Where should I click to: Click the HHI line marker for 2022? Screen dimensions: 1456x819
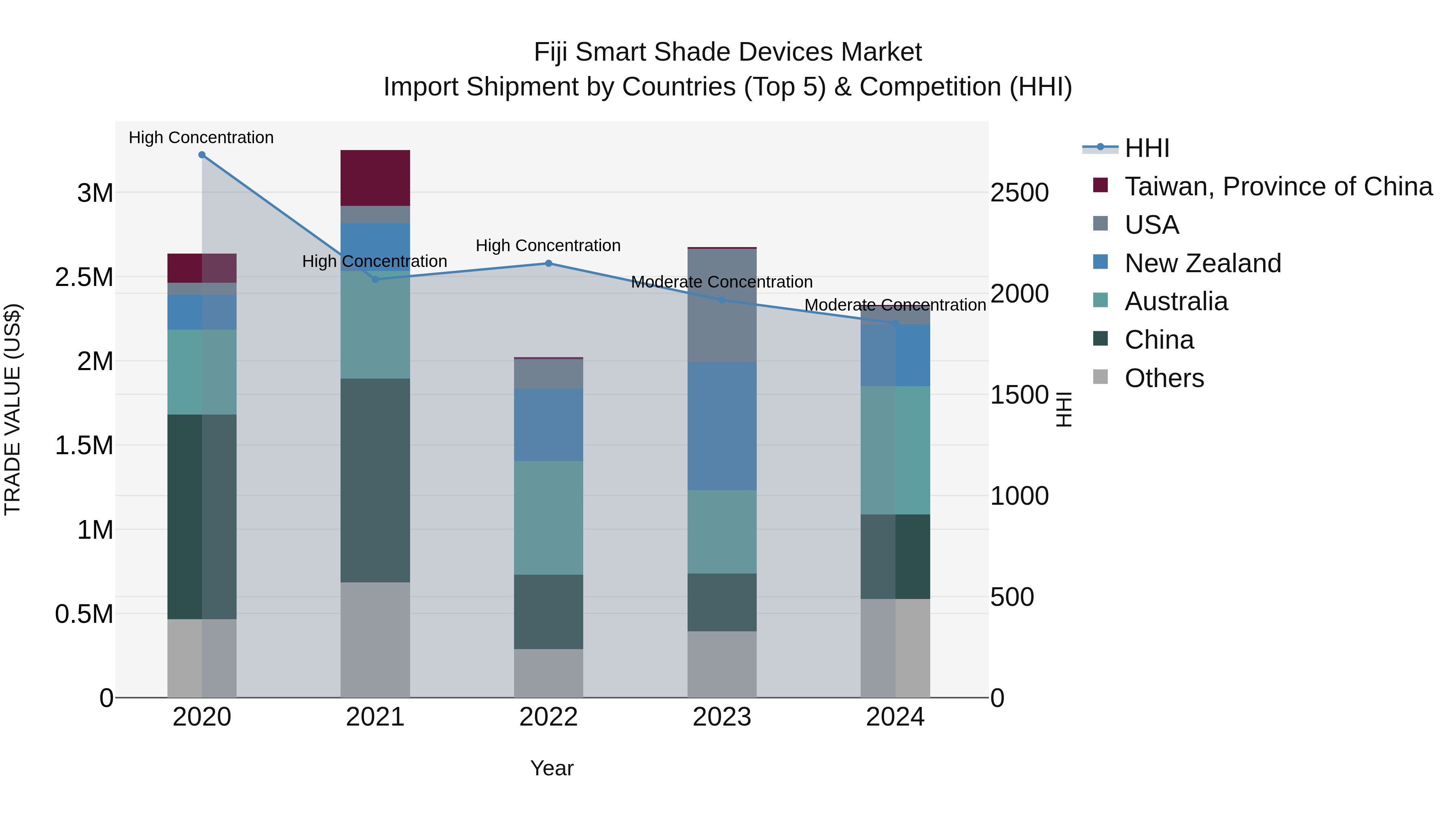548,263
